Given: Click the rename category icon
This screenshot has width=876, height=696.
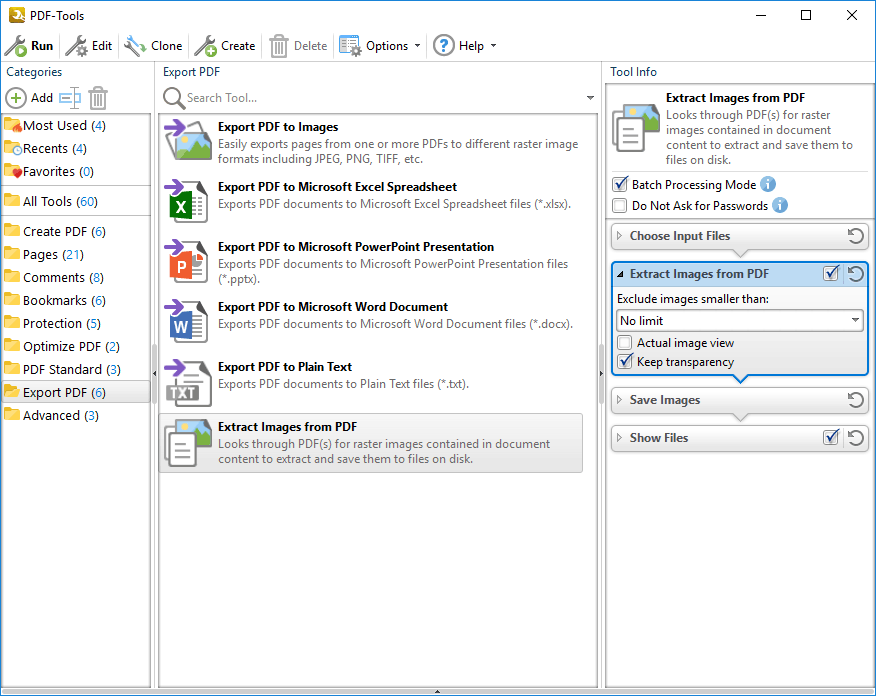Looking at the screenshot, I should click(70, 98).
